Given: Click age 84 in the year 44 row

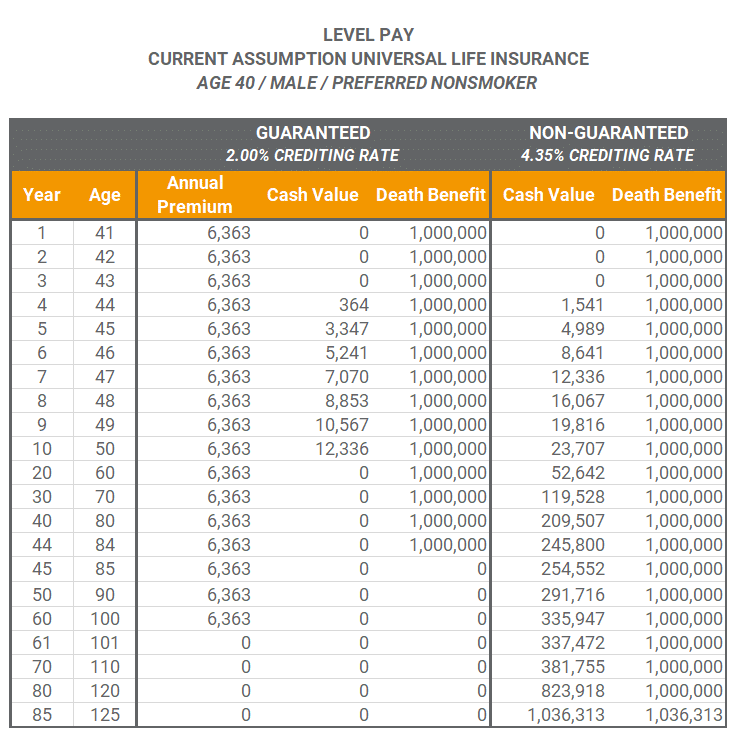Looking at the screenshot, I should [105, 544].
